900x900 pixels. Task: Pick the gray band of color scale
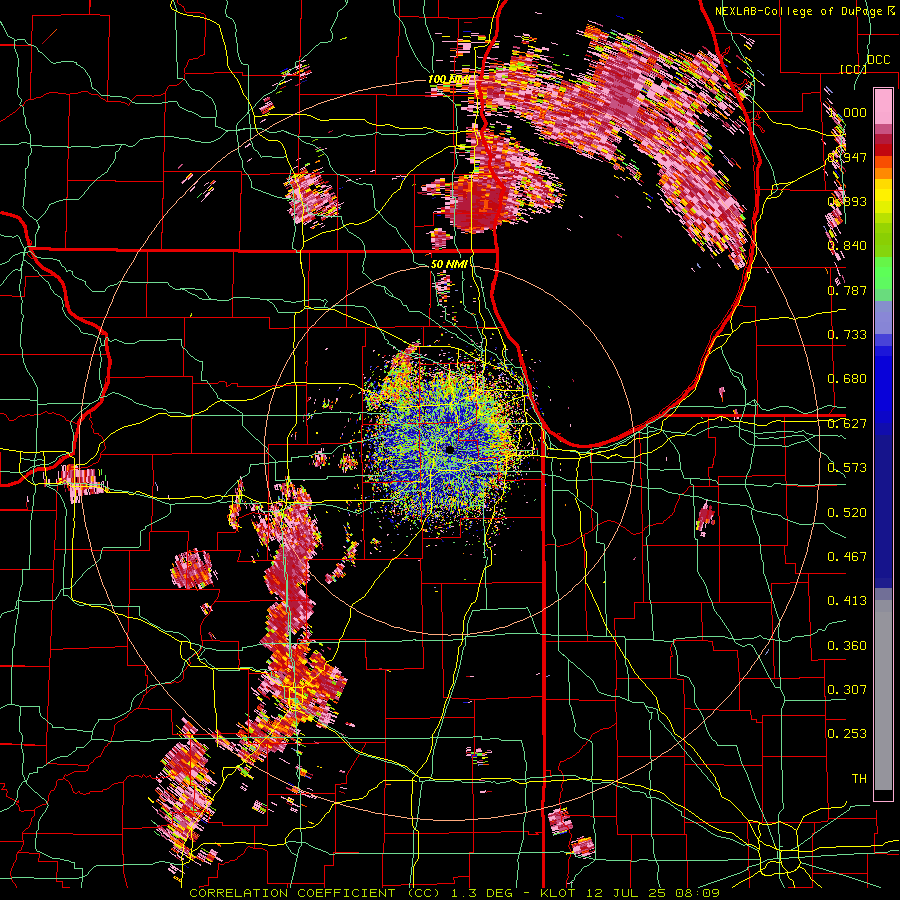pyautogui.click(x=883, y=695)
